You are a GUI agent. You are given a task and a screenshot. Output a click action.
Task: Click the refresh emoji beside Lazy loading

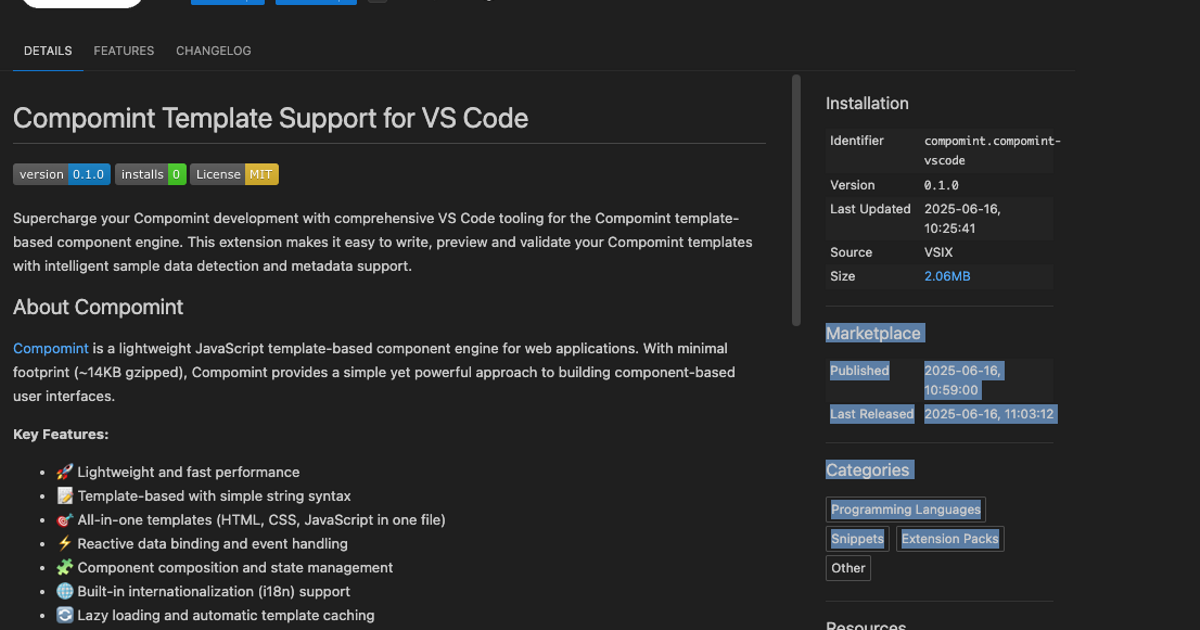(x=65, y=616)
